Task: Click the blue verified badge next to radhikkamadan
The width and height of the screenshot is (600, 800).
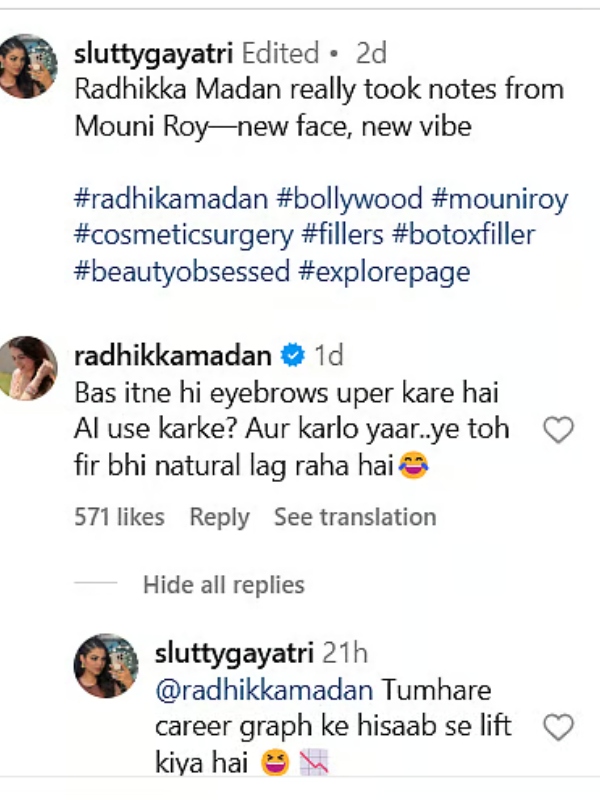Action: [292, 354]
